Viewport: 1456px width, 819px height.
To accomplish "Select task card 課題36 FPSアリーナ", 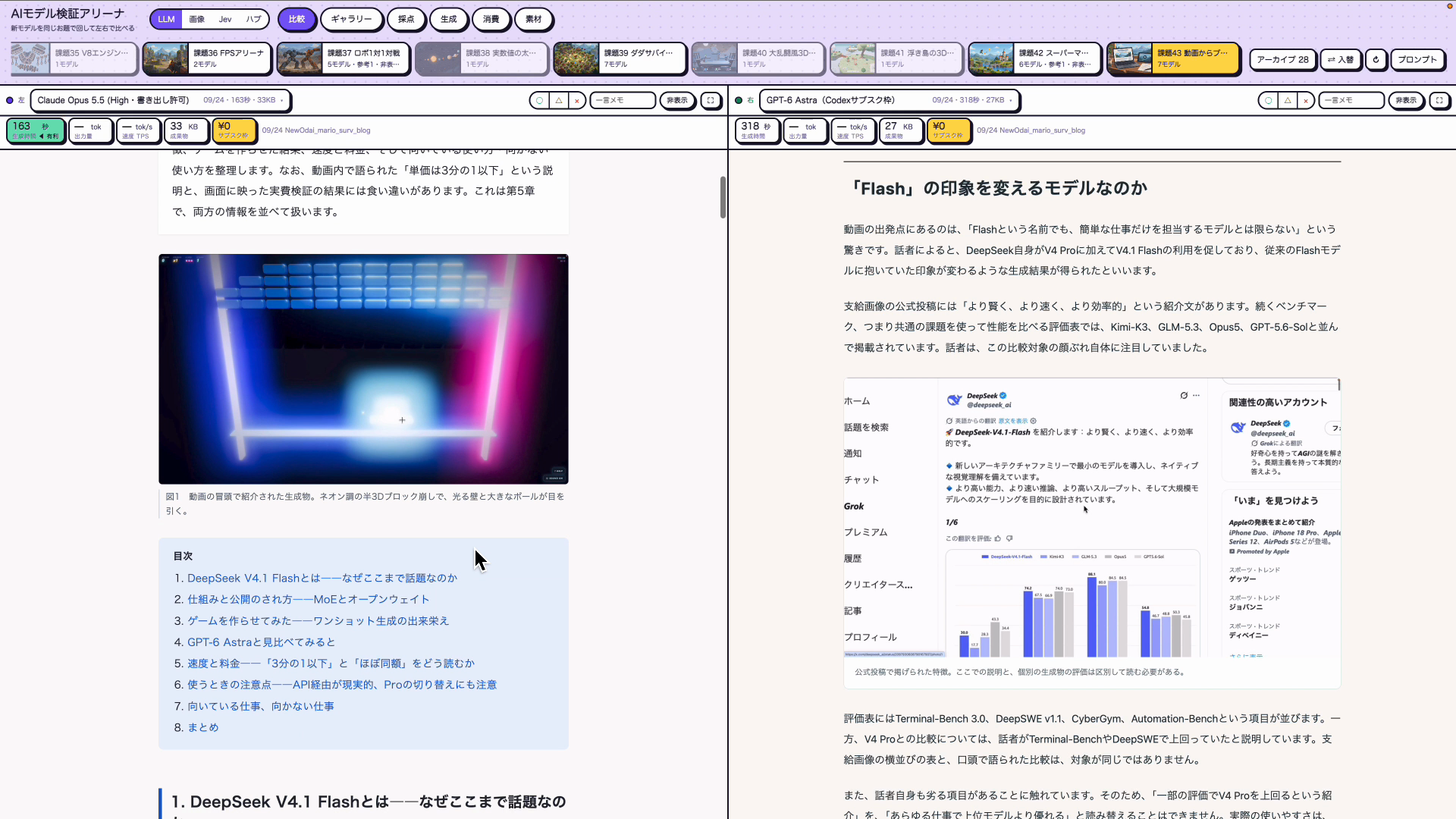I will click(x=207, y=58).
